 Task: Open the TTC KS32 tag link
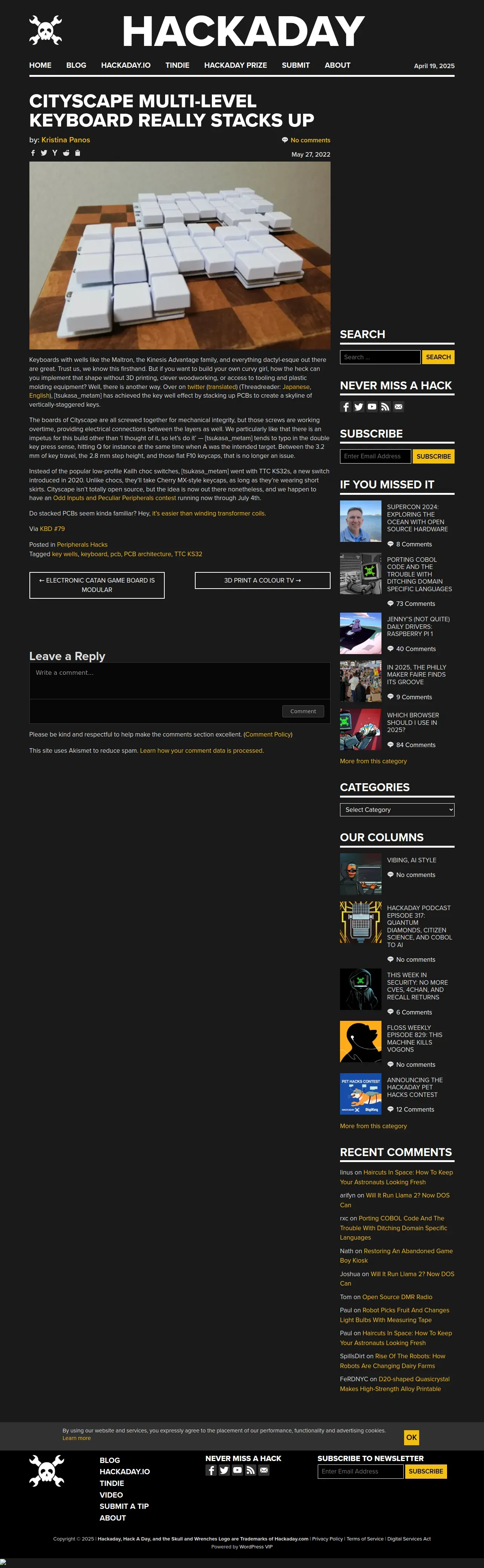(188, 554)
